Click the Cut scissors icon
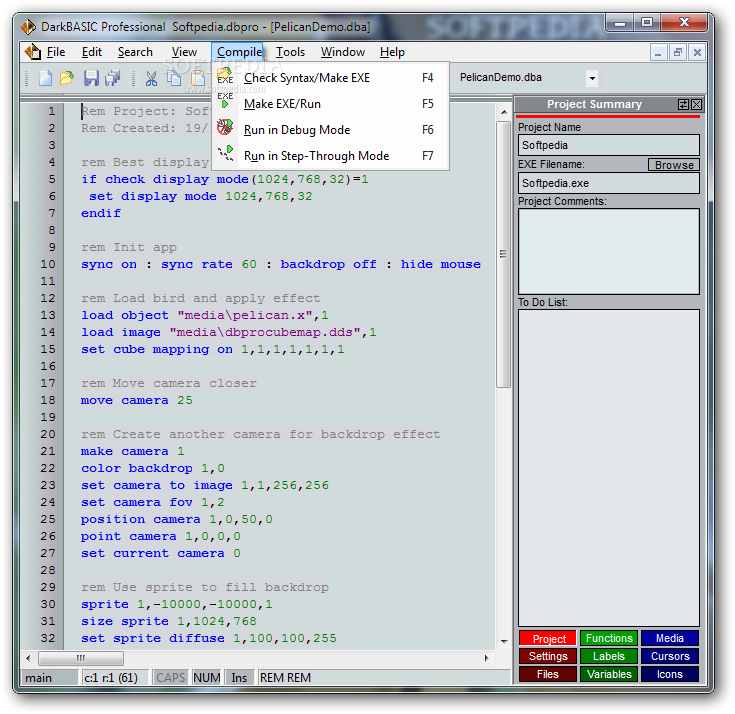This screenshot has width=735, height=714. click(151, 78)
